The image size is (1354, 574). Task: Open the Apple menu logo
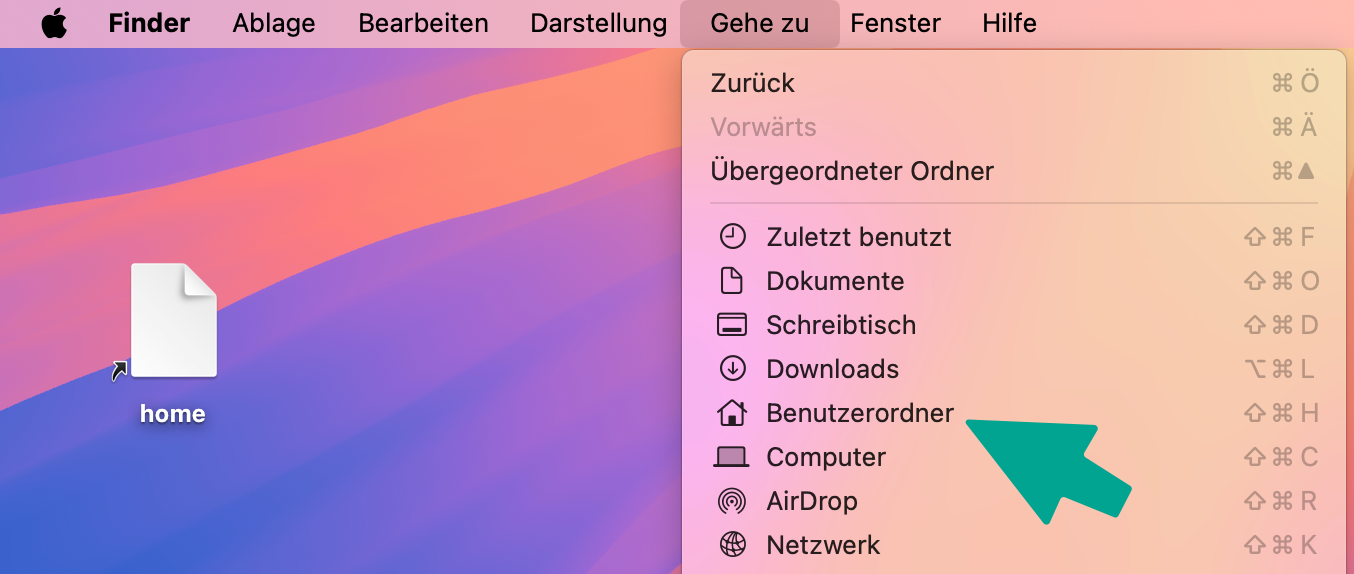54,23
